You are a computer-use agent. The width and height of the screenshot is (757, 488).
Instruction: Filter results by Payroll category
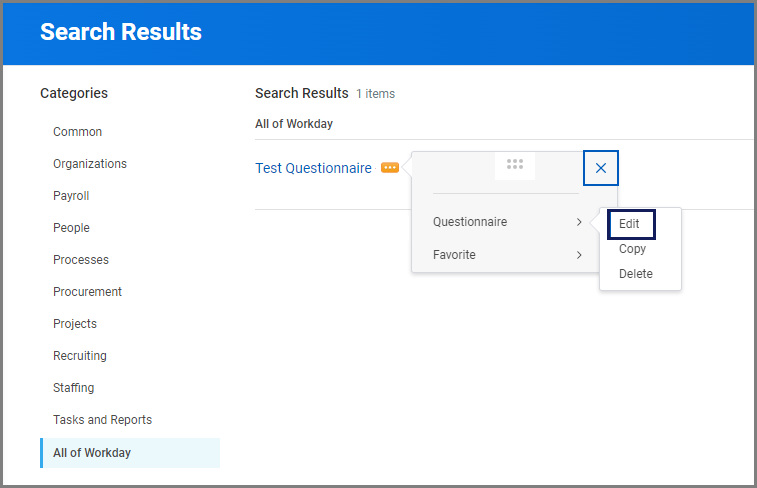[x=71, y=196]
